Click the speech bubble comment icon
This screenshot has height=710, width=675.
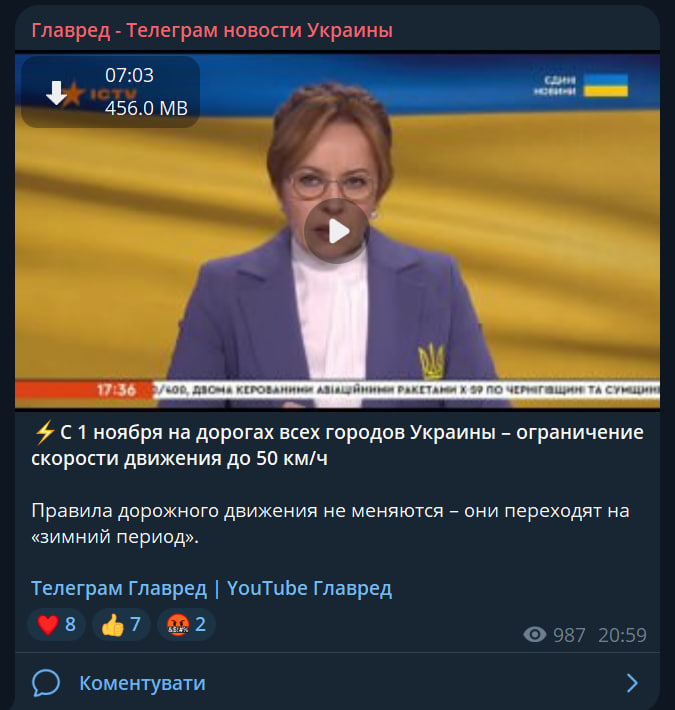click(x=46, y=683)
